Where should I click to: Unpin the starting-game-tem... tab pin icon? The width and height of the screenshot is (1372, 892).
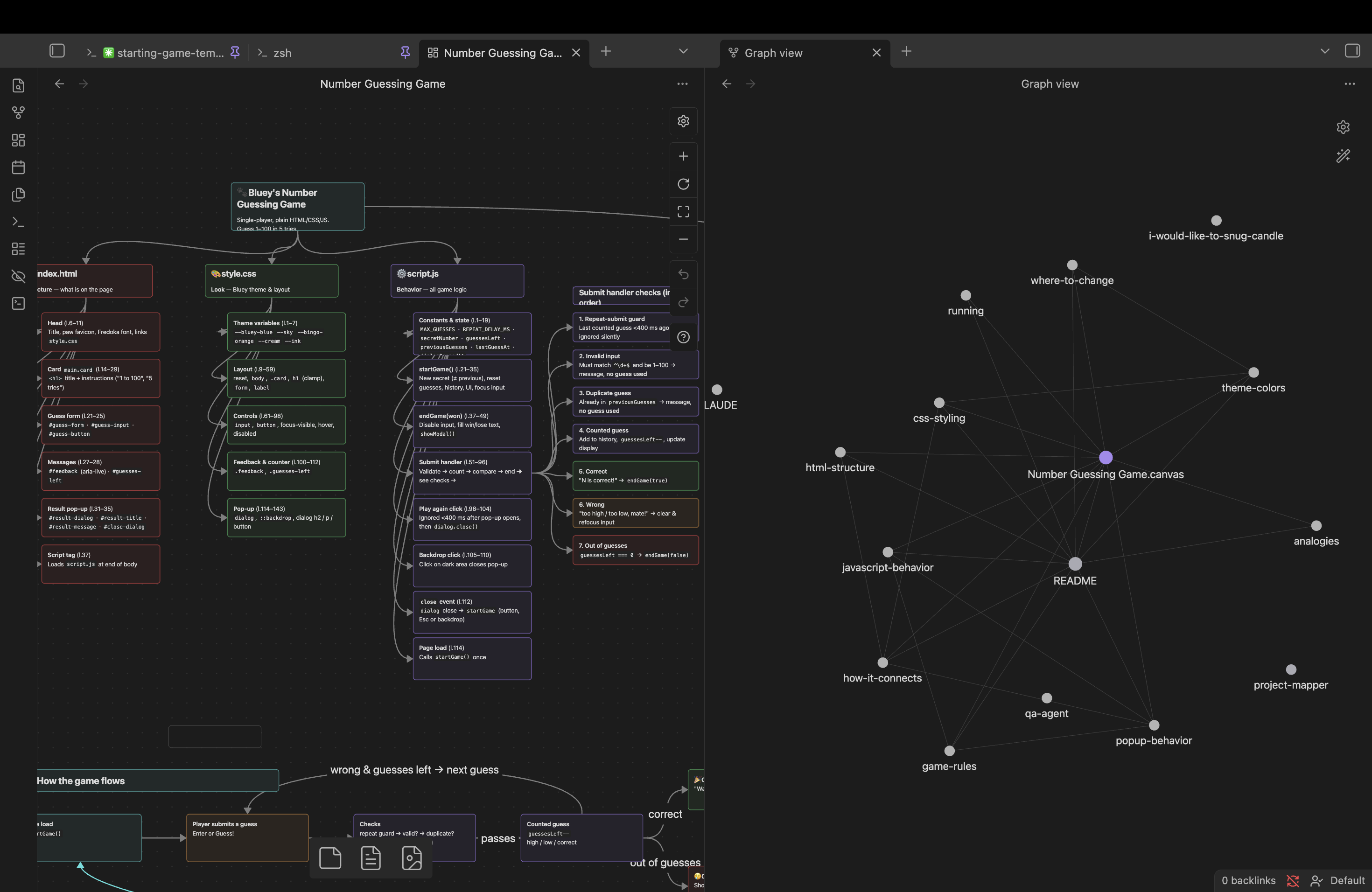click(235, 52)
